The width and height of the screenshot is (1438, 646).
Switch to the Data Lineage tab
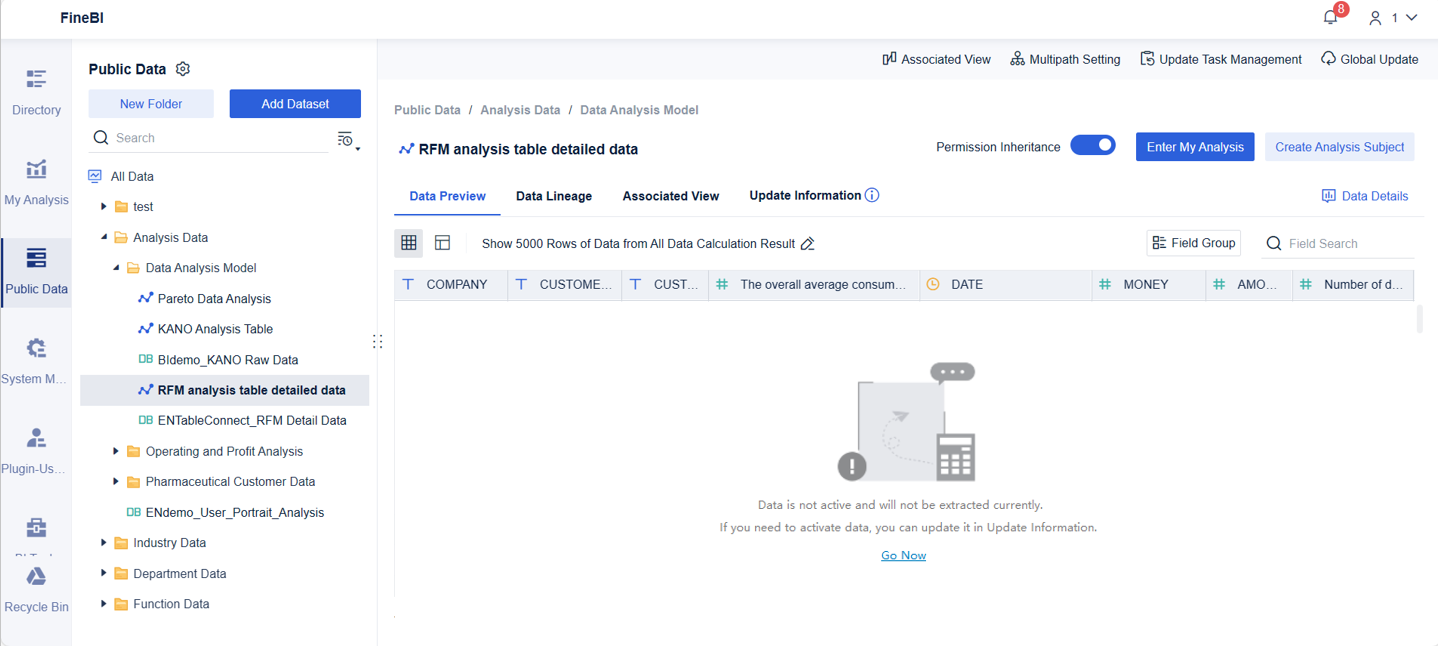(554, 196)
